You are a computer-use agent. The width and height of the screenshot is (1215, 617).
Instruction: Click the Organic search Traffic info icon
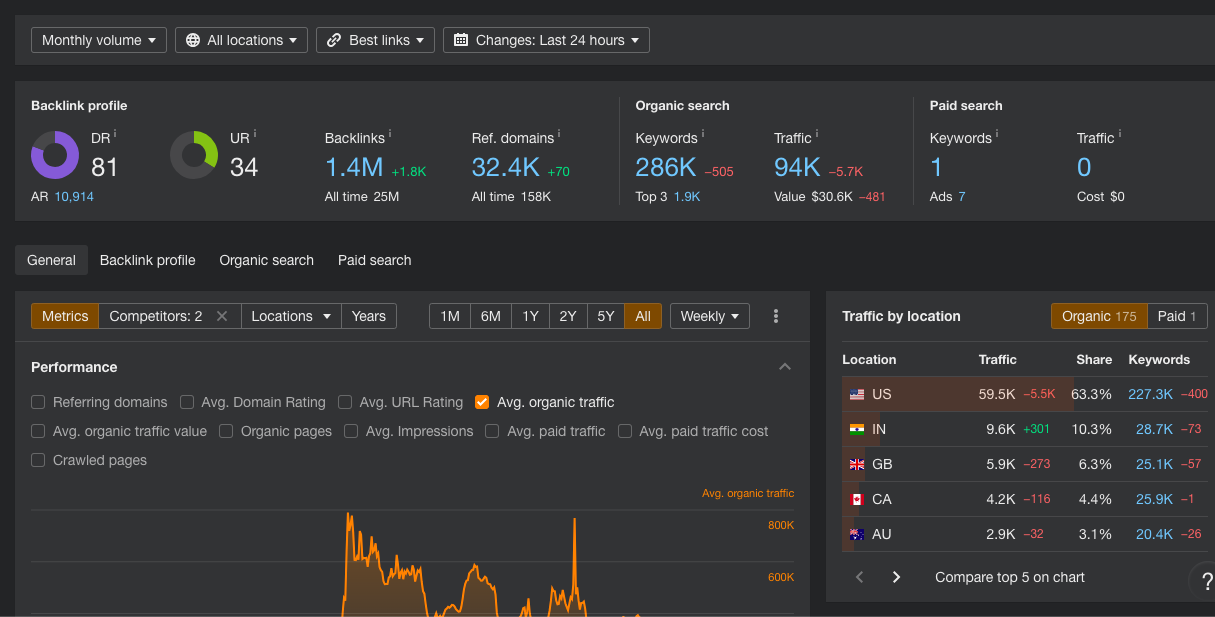tap(818, 133)
